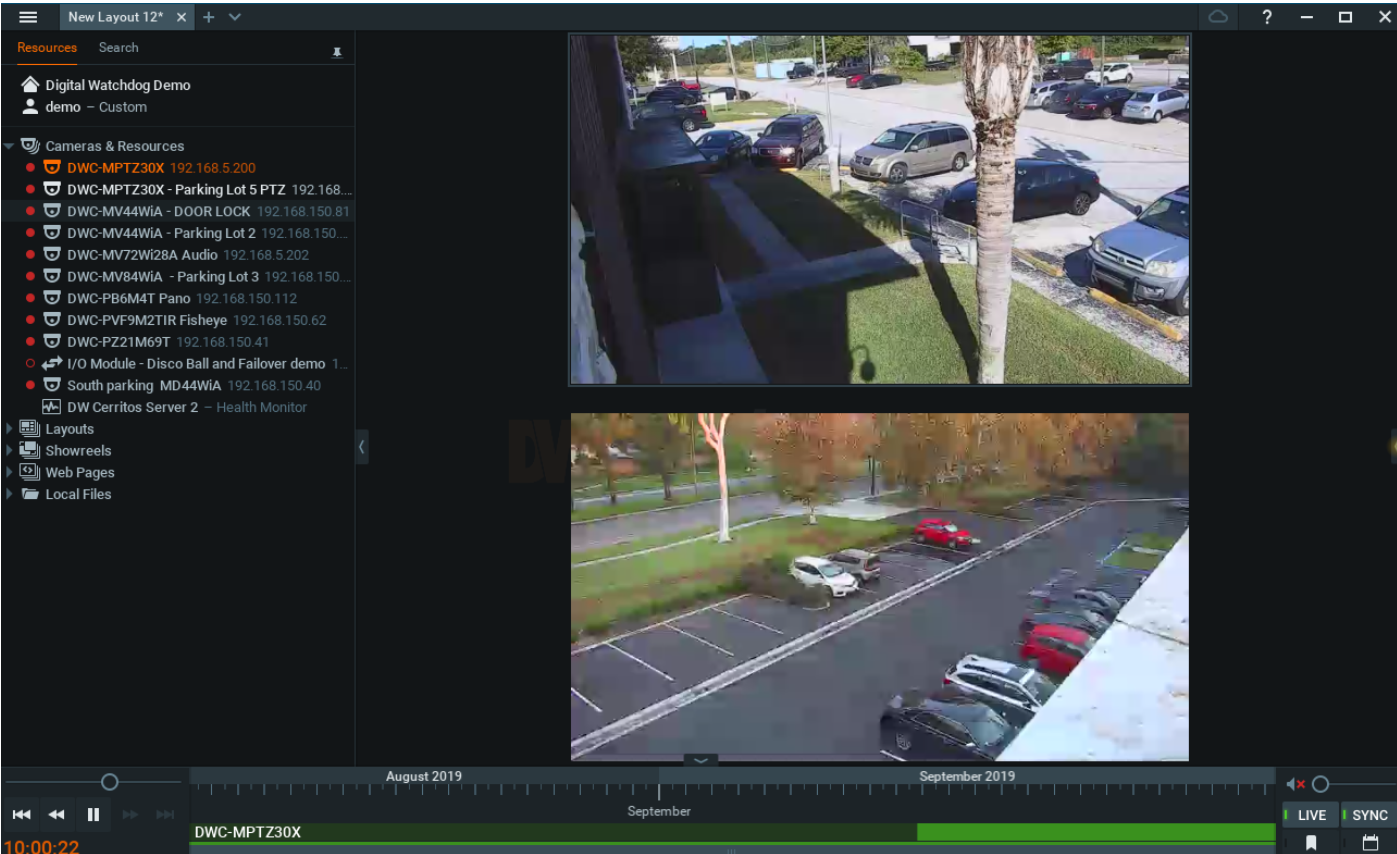1397x854 pixels.
Task: Click the cloud connection icon
Action: (x=1218, y=17)
